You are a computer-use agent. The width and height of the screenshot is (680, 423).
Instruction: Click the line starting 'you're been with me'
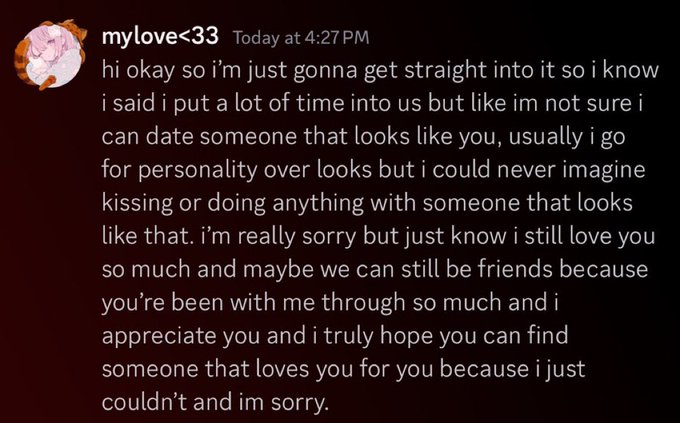330,303
